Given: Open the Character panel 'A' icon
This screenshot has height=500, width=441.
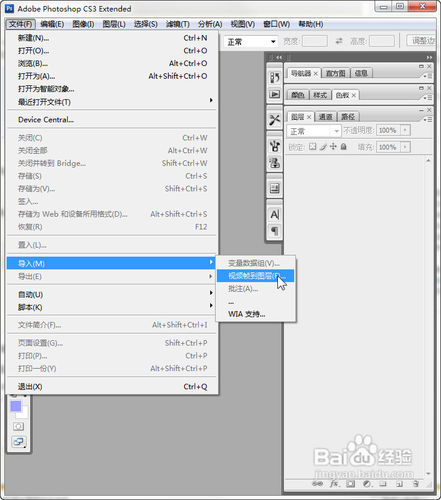Looking at the screenshot, I should click(x=274, y=215).
